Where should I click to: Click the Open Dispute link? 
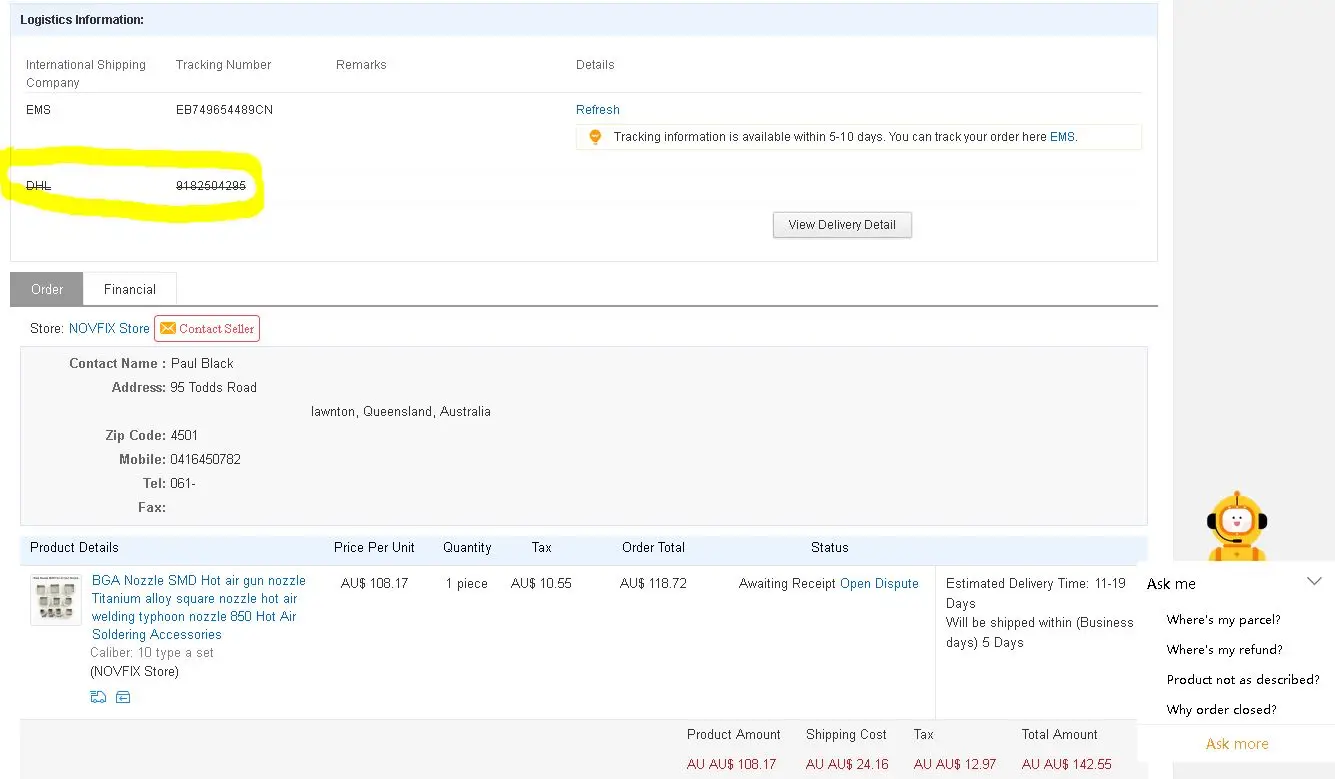[x=879, y=584]
